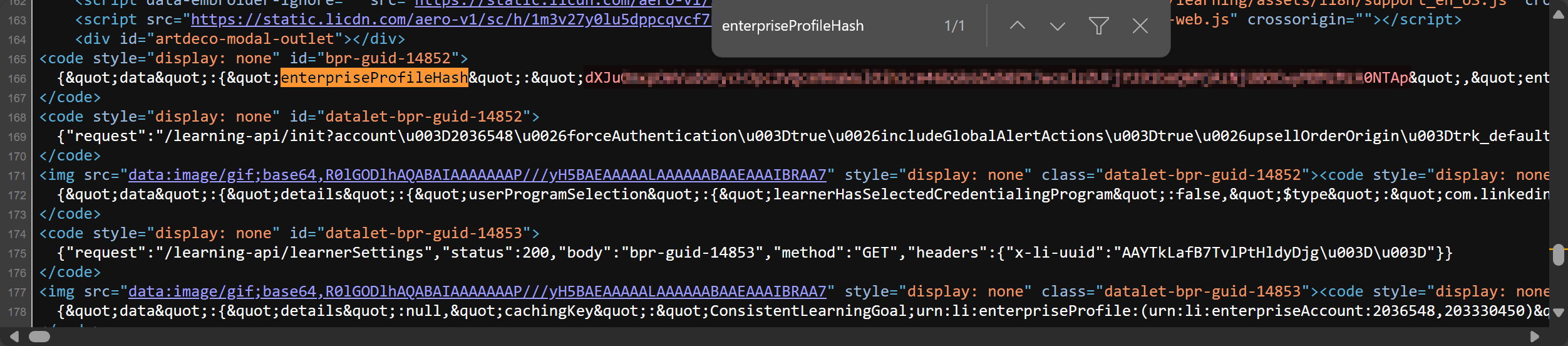This screenshot has width=1568, height=346.
Task: Click the 1/1 match counter
Action: (954, 26)
